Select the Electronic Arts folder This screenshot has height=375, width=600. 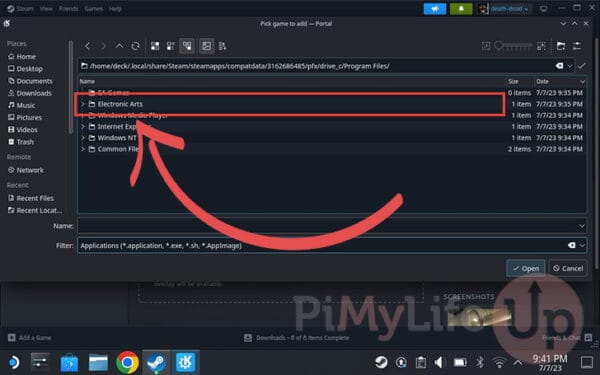click(292, 104)
